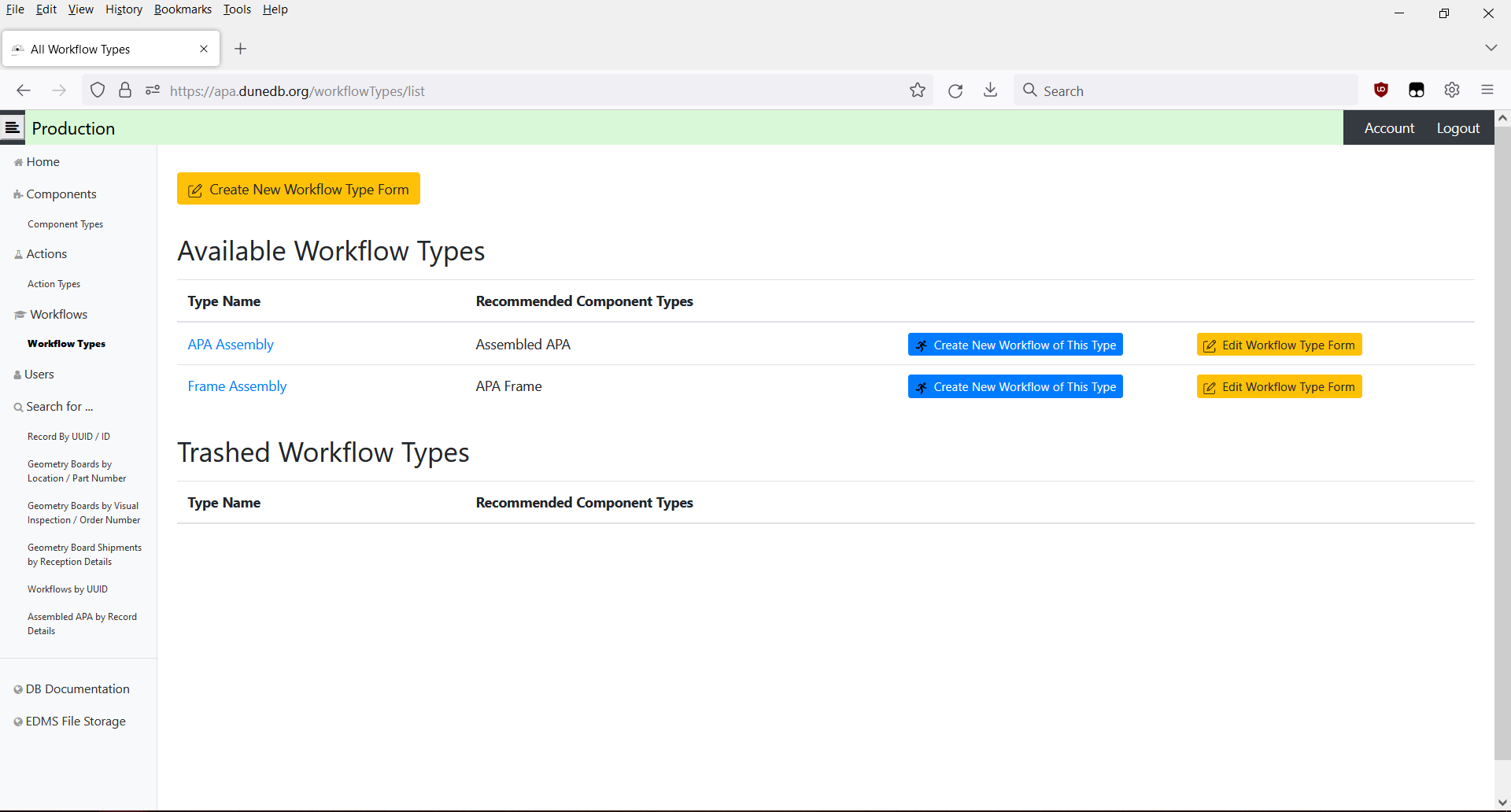Open Geometry Boards by Visual Inspection search

[83, 513]
